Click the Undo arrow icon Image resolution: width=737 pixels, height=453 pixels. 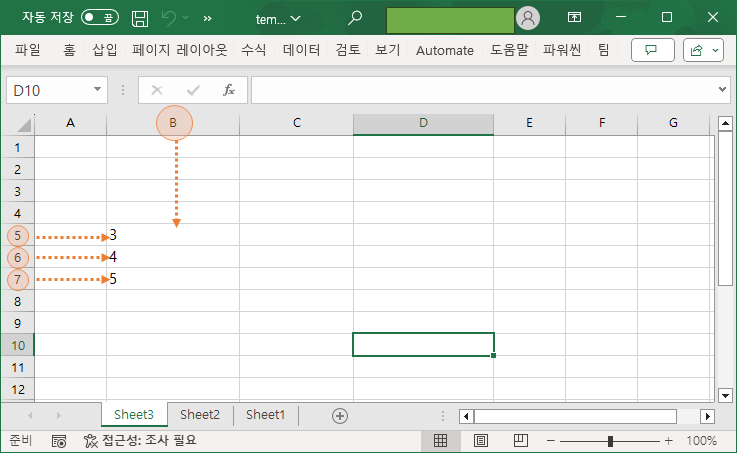pos(170,18)
